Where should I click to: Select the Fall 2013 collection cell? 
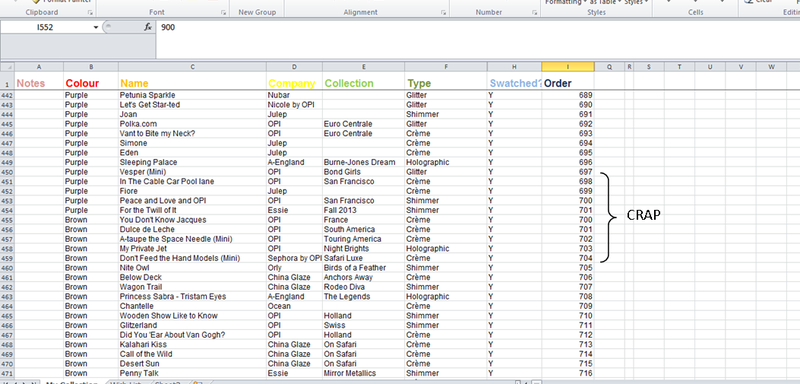[x=364, y=210]
